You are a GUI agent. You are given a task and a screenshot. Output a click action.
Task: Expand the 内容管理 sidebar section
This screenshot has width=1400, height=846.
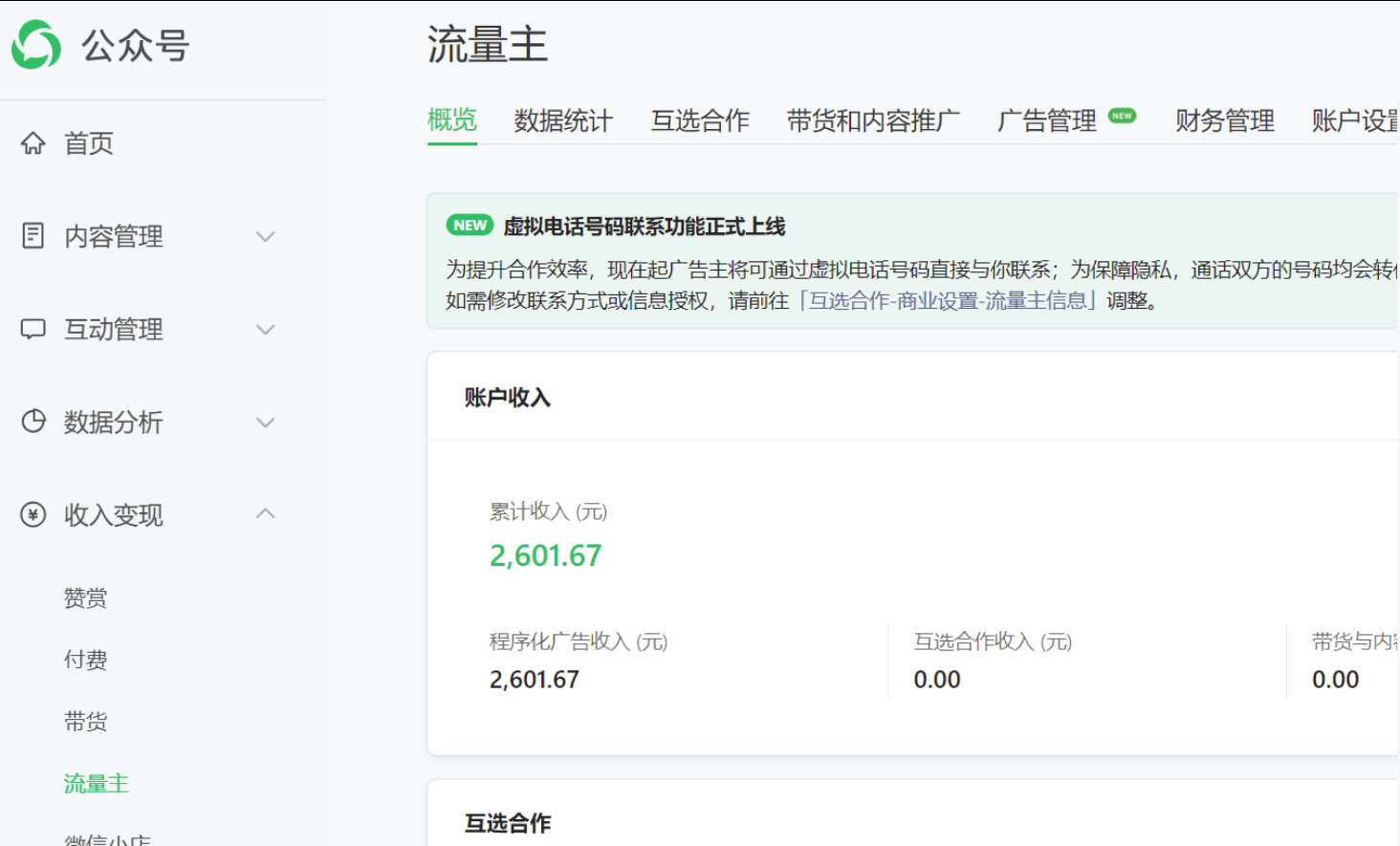tap(265, 236)
